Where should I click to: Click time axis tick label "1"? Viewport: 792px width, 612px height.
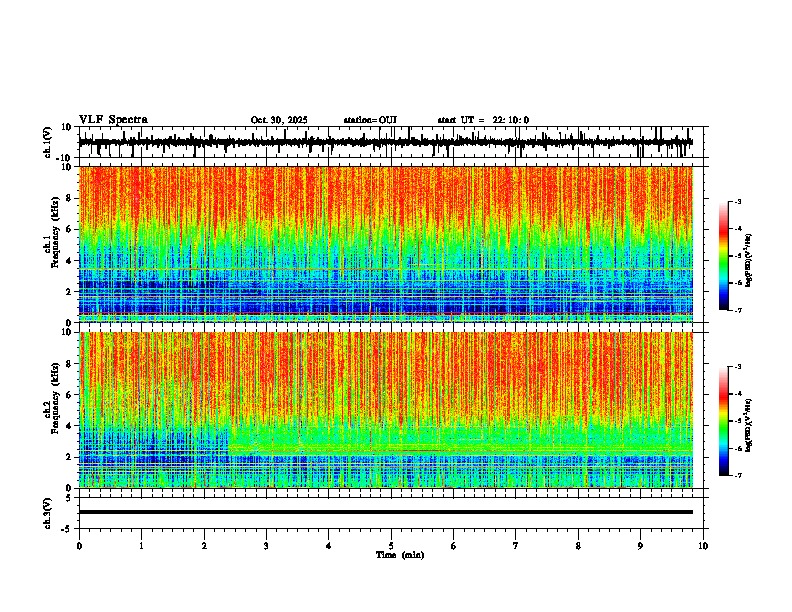pos(141,546)
